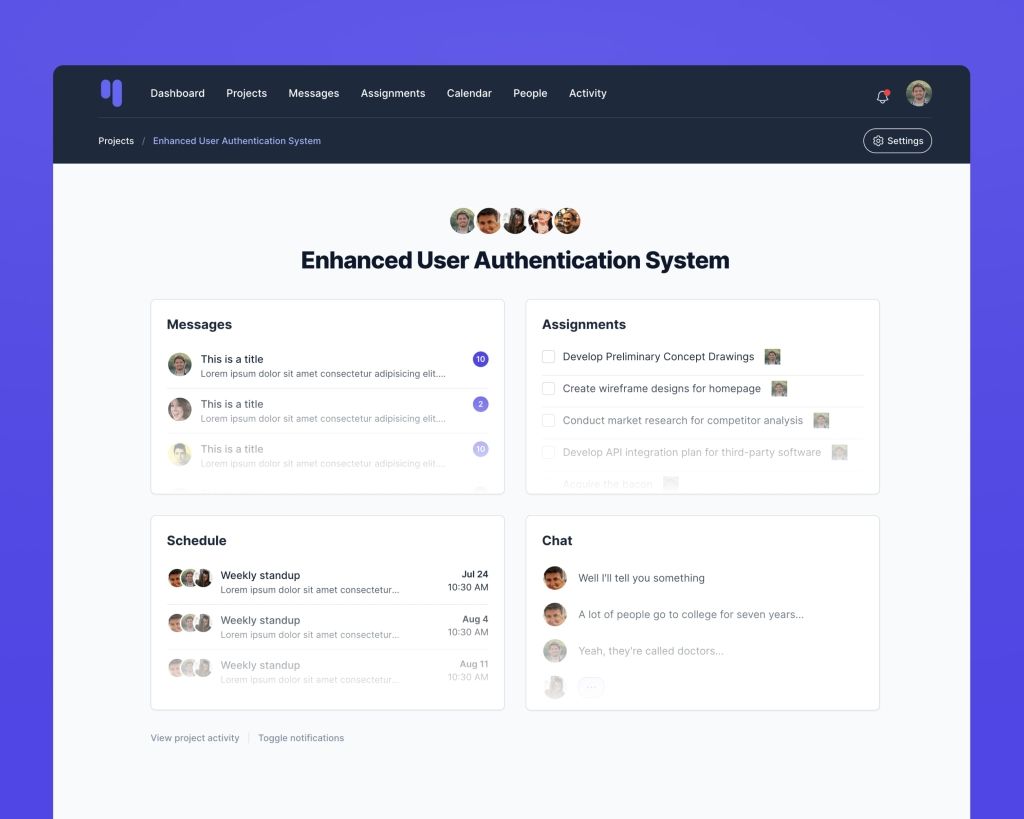The width and height of the screenshot is (1024, 819).
Task: Click avatar beside 'Well I'll tell you something'
Action: (x=555, y=578)
